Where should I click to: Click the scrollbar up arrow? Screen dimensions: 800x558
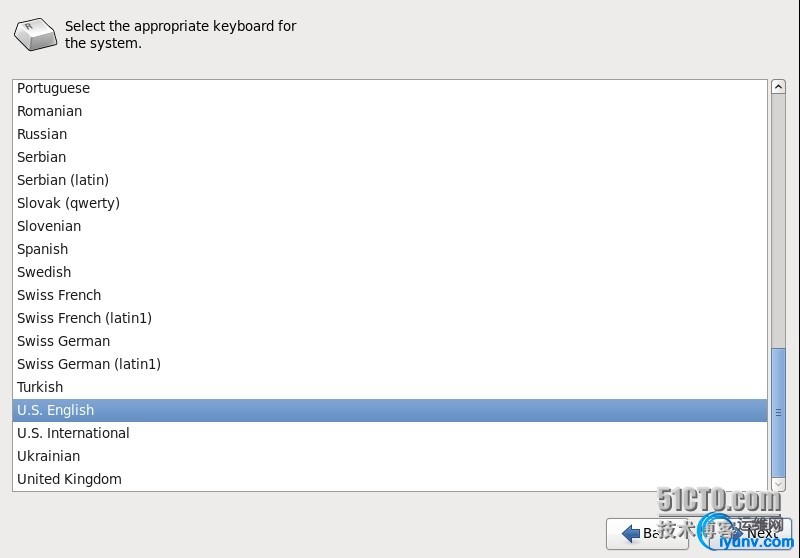[778, 87]
